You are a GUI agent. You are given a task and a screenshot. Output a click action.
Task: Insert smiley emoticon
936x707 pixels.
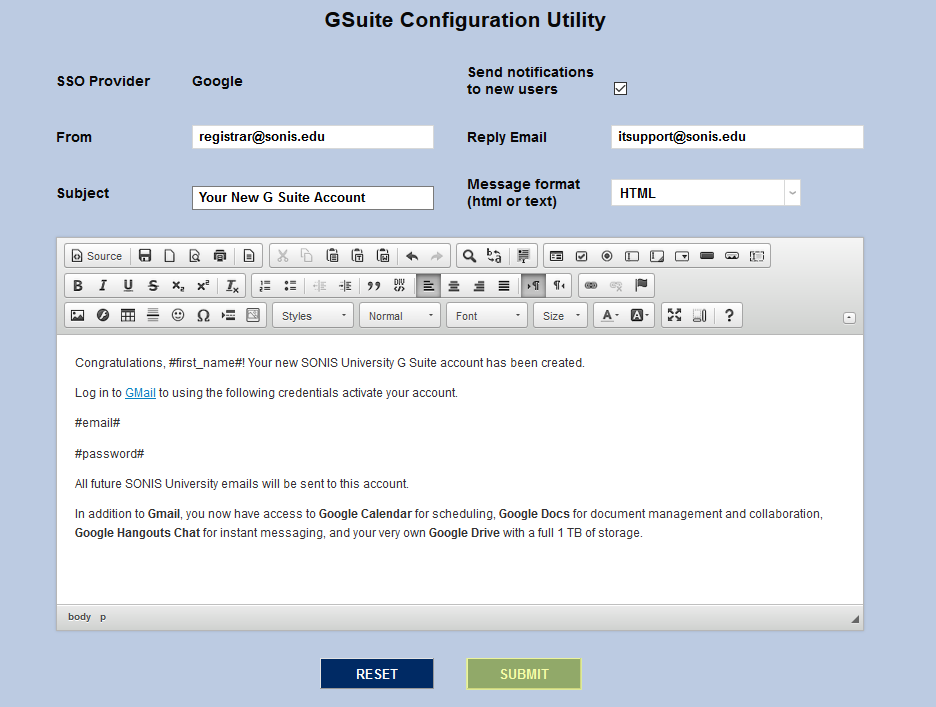178,316
